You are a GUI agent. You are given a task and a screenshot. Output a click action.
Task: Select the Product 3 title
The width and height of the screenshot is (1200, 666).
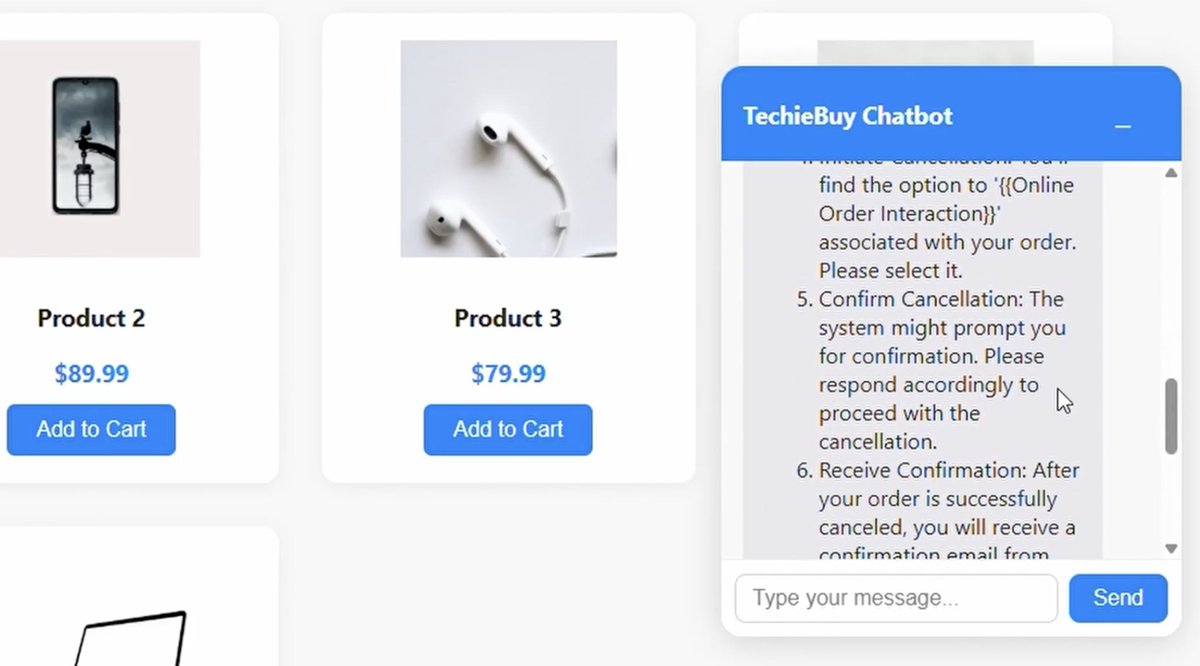508,318
